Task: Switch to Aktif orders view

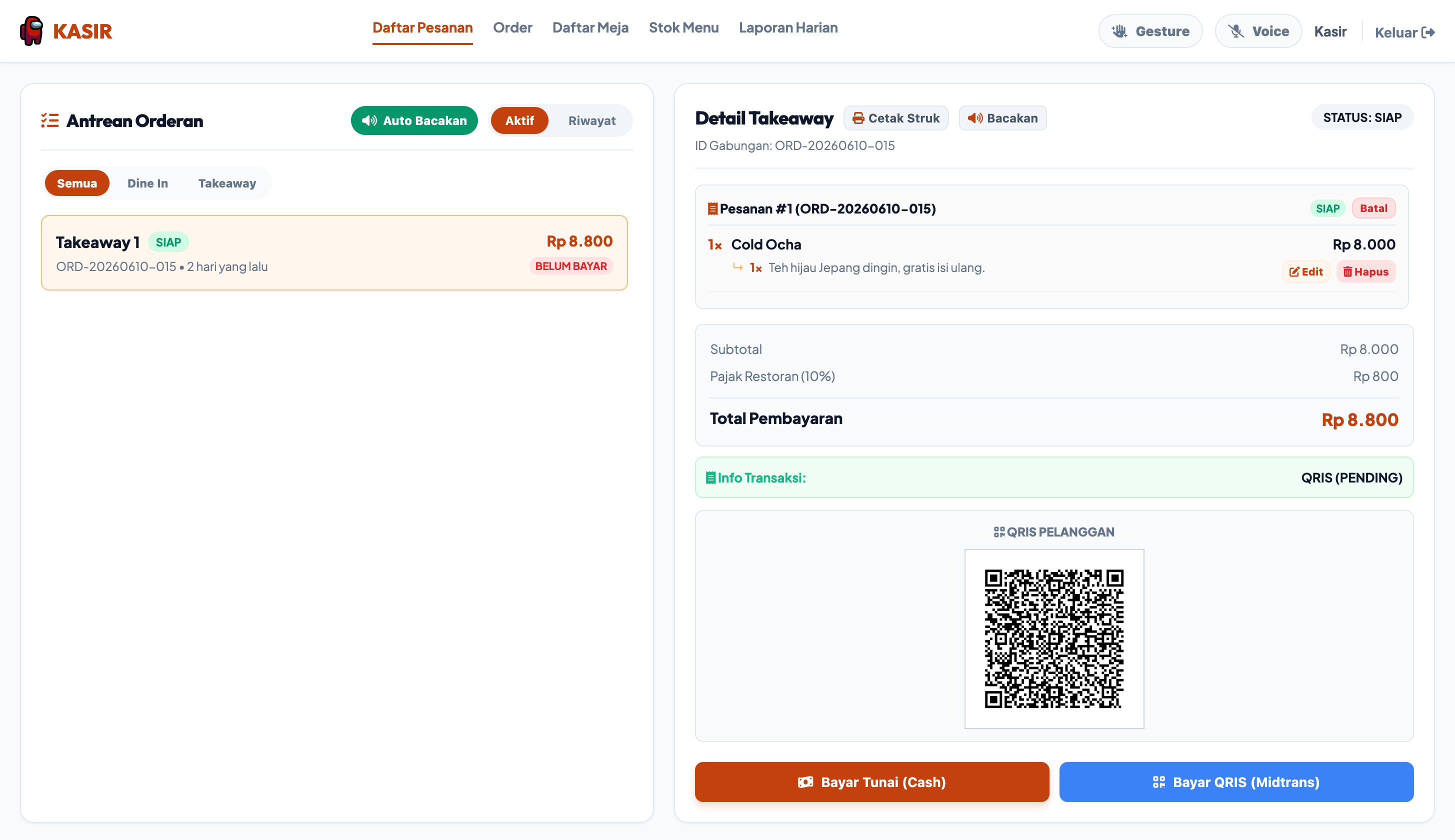Action: pos(519,120)
